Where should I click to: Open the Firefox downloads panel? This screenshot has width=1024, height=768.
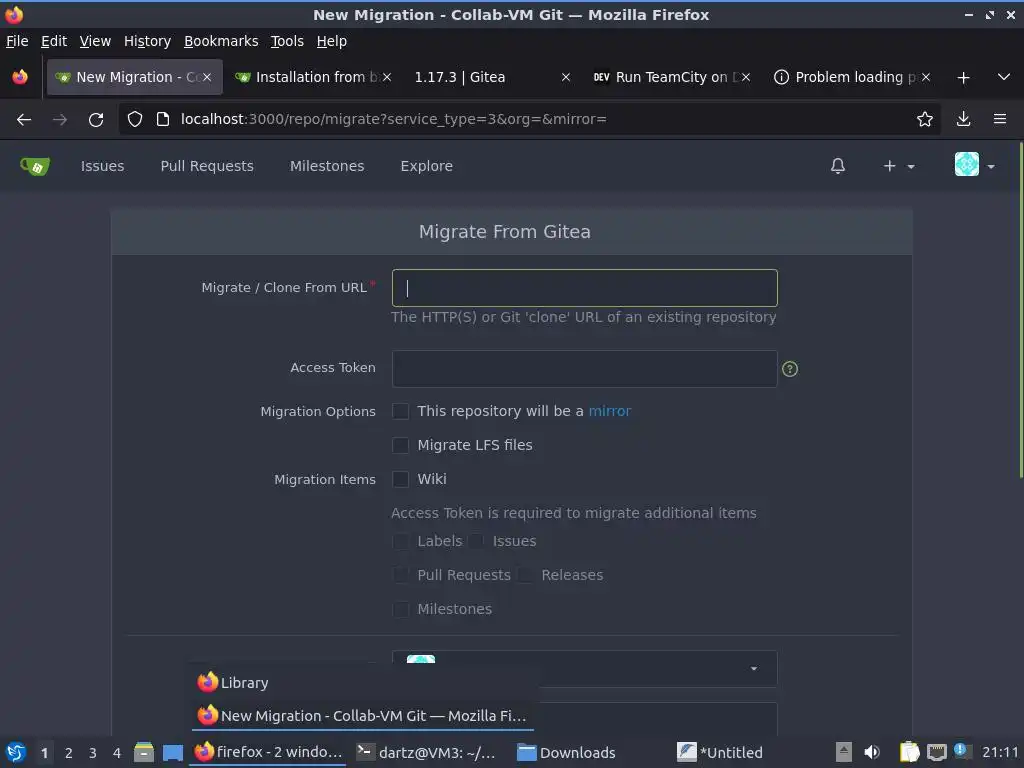pos(963,120)
